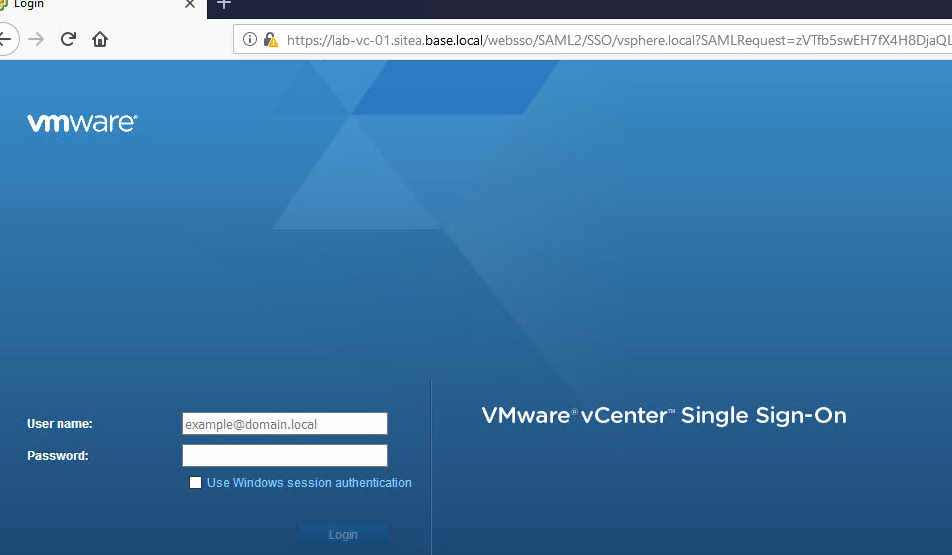The image size is (952, 555).
Task: Enable Use Windows session authentication checkbox
Action: [x=196, y=483]
